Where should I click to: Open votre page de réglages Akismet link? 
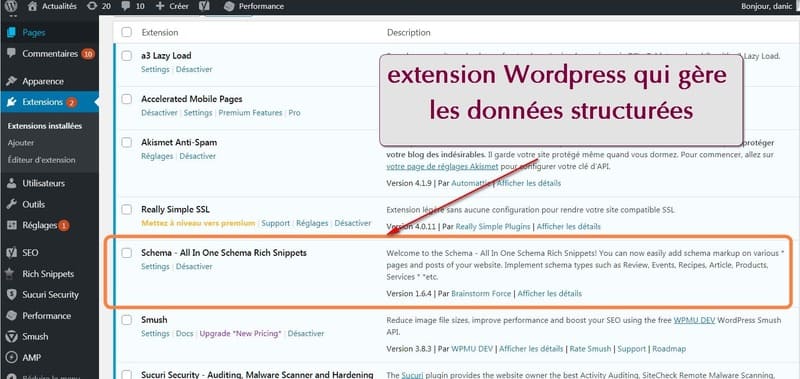coord(442,167)
